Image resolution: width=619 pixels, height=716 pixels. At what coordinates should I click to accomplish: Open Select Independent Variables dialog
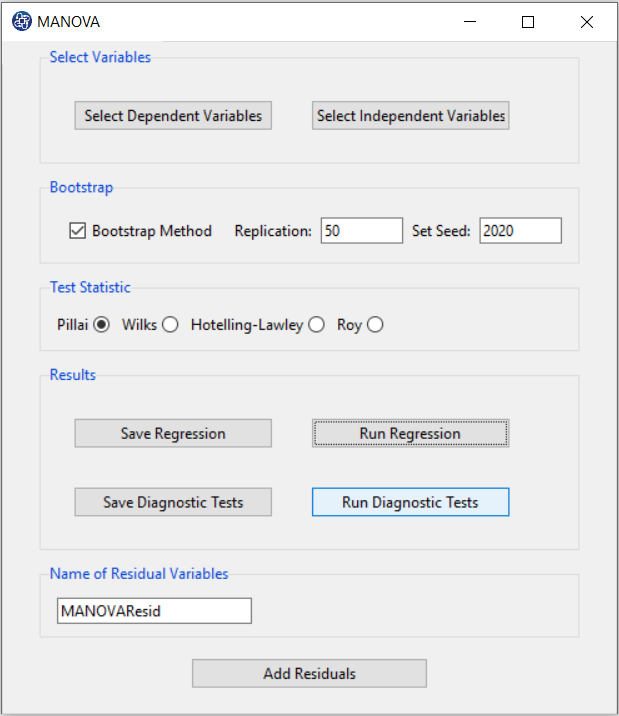410,116
